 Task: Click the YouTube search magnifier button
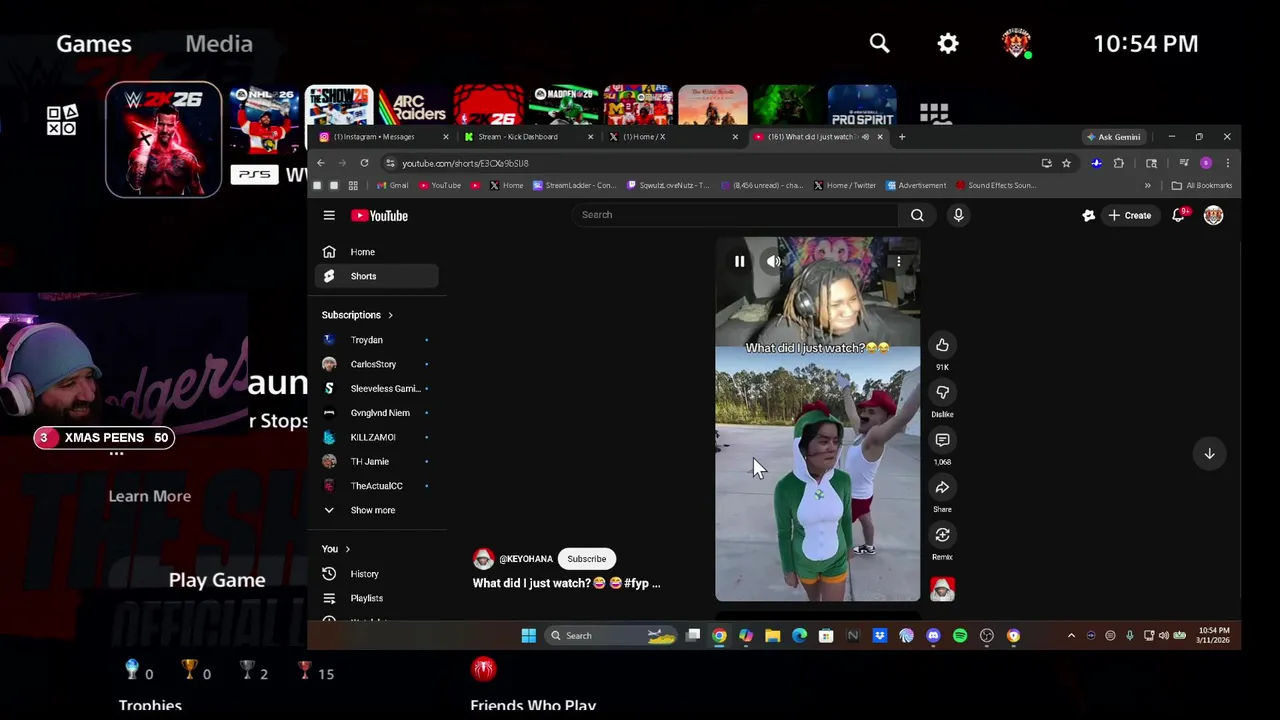coord(917,215)
